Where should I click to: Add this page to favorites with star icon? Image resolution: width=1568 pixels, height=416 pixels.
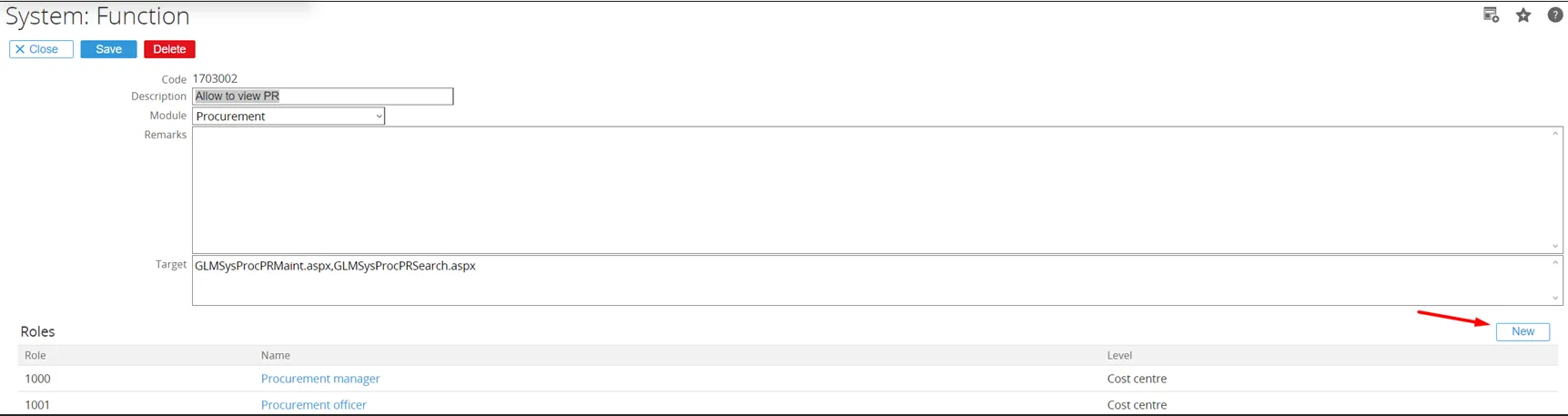(x=1523, y=15)
